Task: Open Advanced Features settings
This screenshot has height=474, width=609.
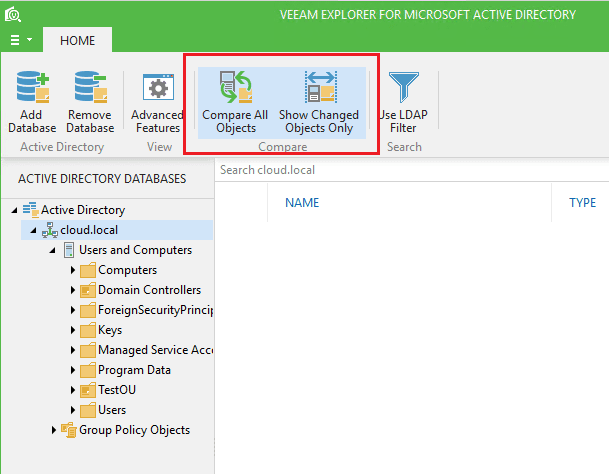Action: point(157,89)
